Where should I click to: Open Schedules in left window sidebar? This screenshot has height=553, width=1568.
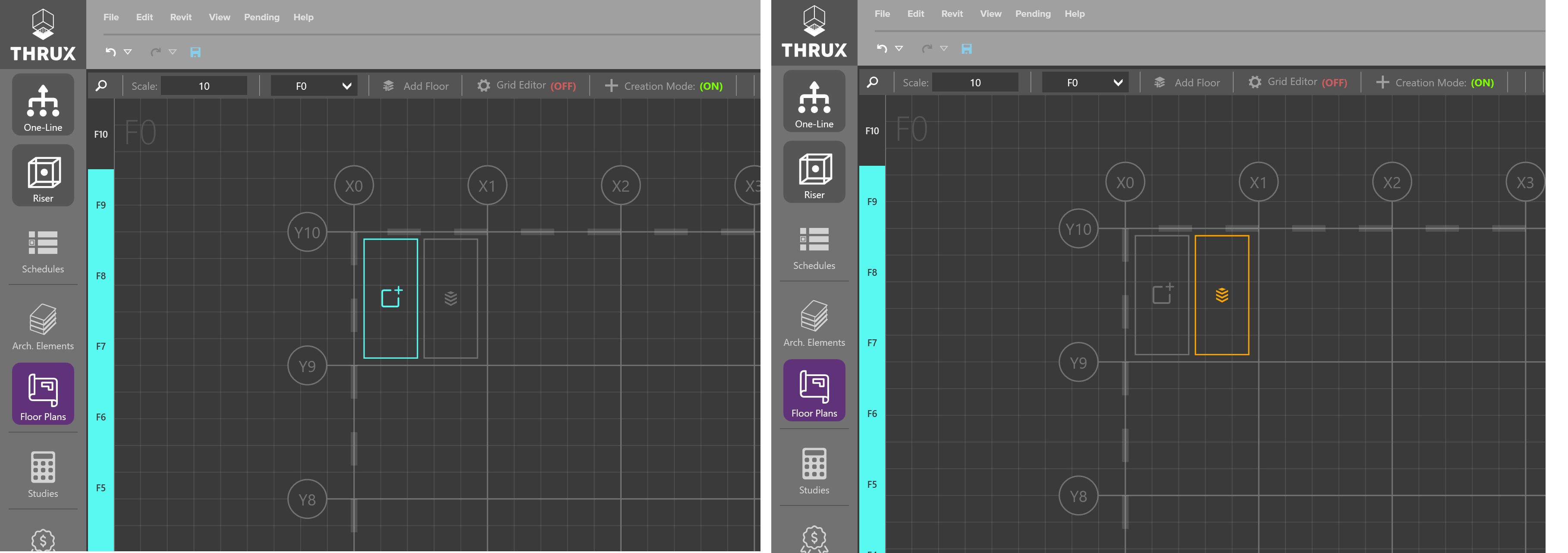pos(43,251)
